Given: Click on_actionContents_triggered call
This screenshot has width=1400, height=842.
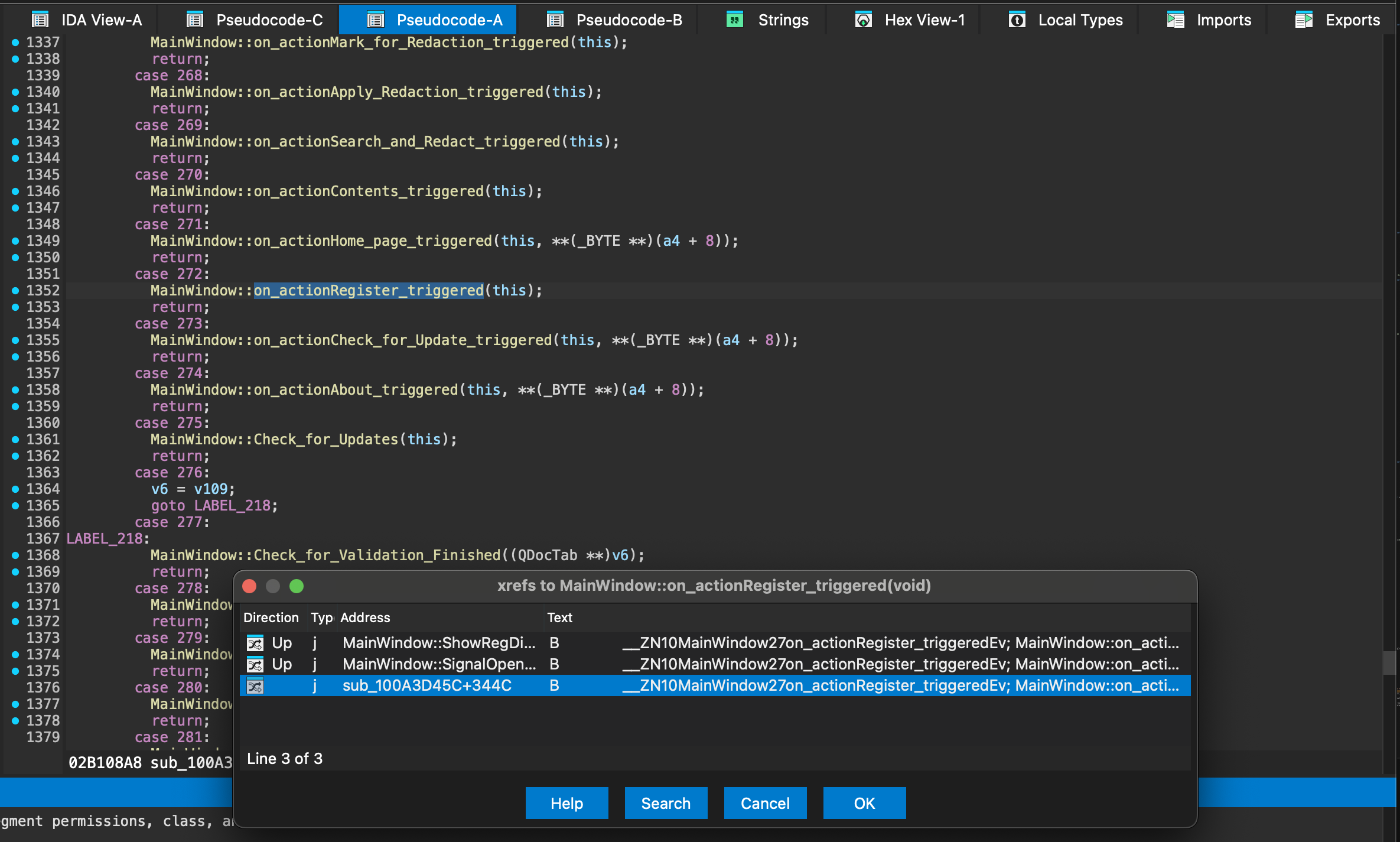Looking at the screenshot, I should (x=369, y=191).
